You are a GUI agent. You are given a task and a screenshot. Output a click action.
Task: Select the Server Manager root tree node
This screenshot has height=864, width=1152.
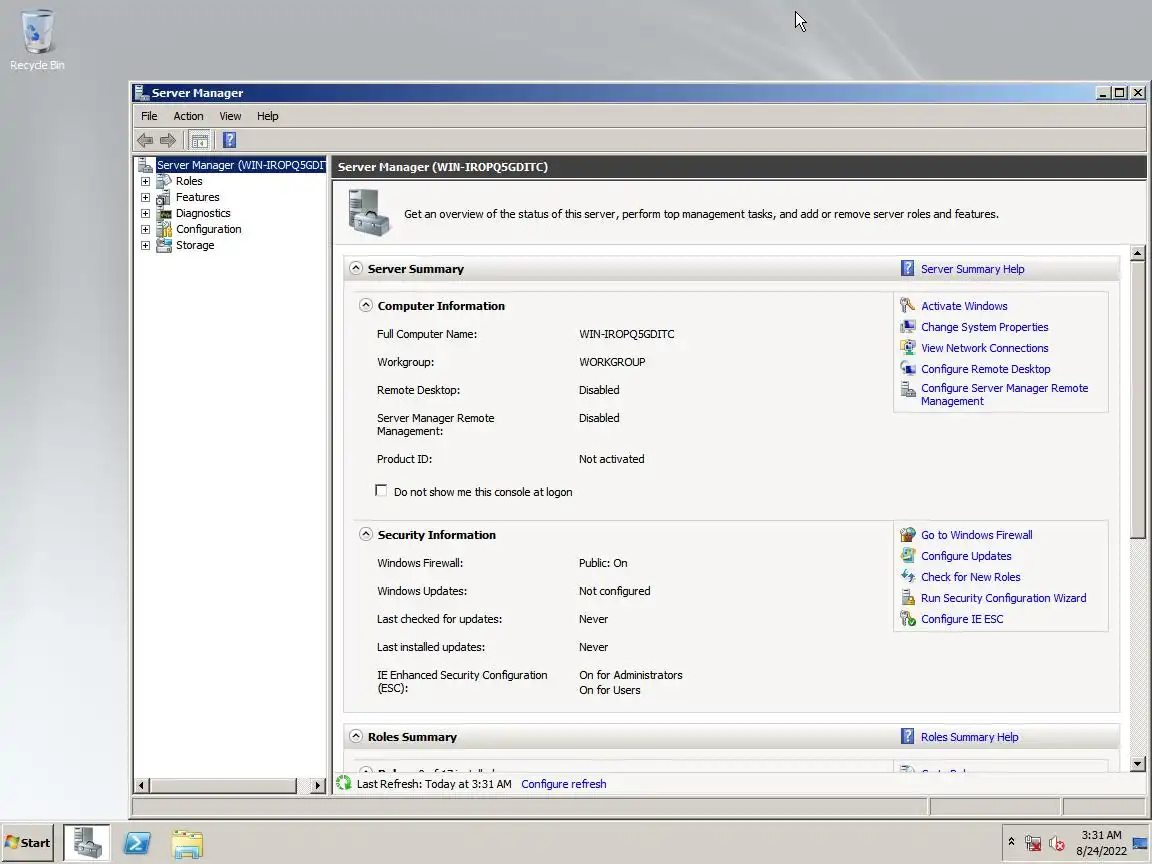tap(240, 165)
